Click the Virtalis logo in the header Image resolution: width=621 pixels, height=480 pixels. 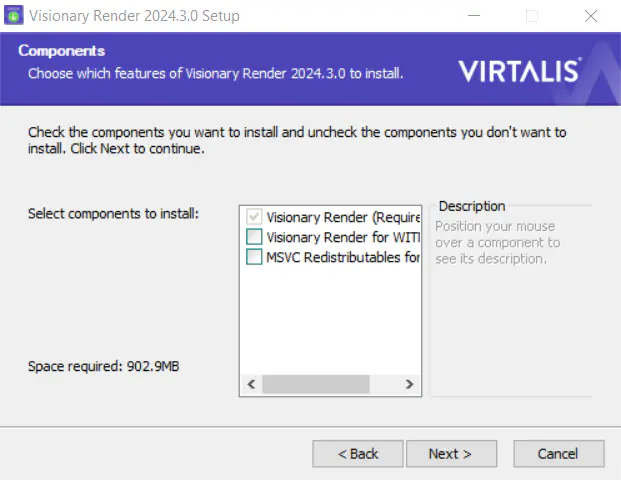pyautogui.click(x=520, y=71)
